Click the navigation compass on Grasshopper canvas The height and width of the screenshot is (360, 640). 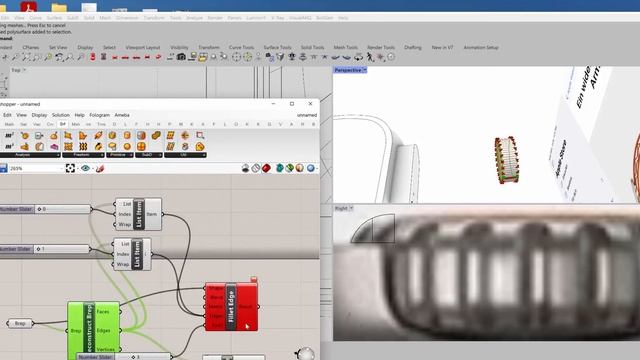click(x=305, y=354)
